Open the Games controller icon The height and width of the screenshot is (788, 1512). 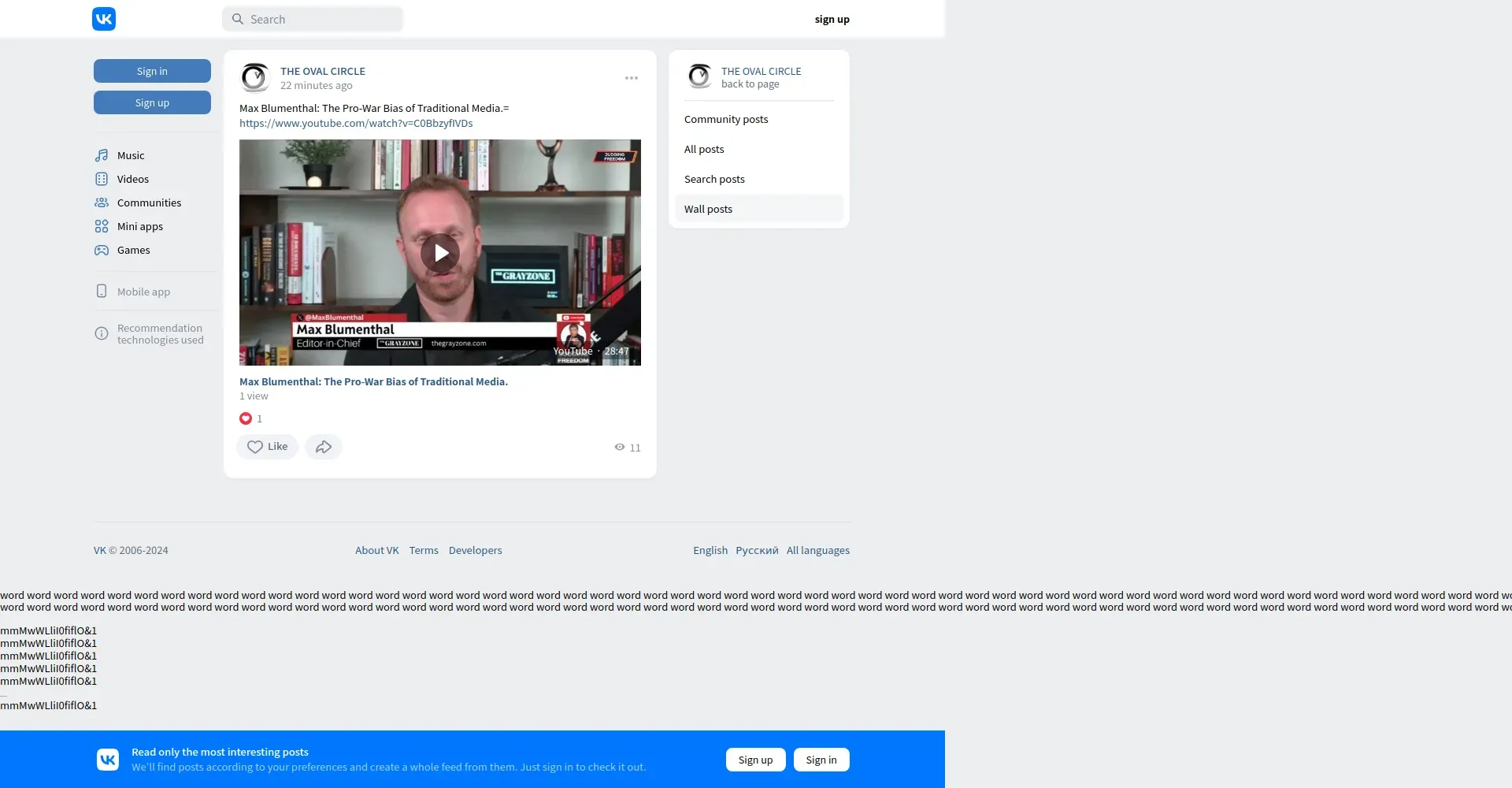102,250
